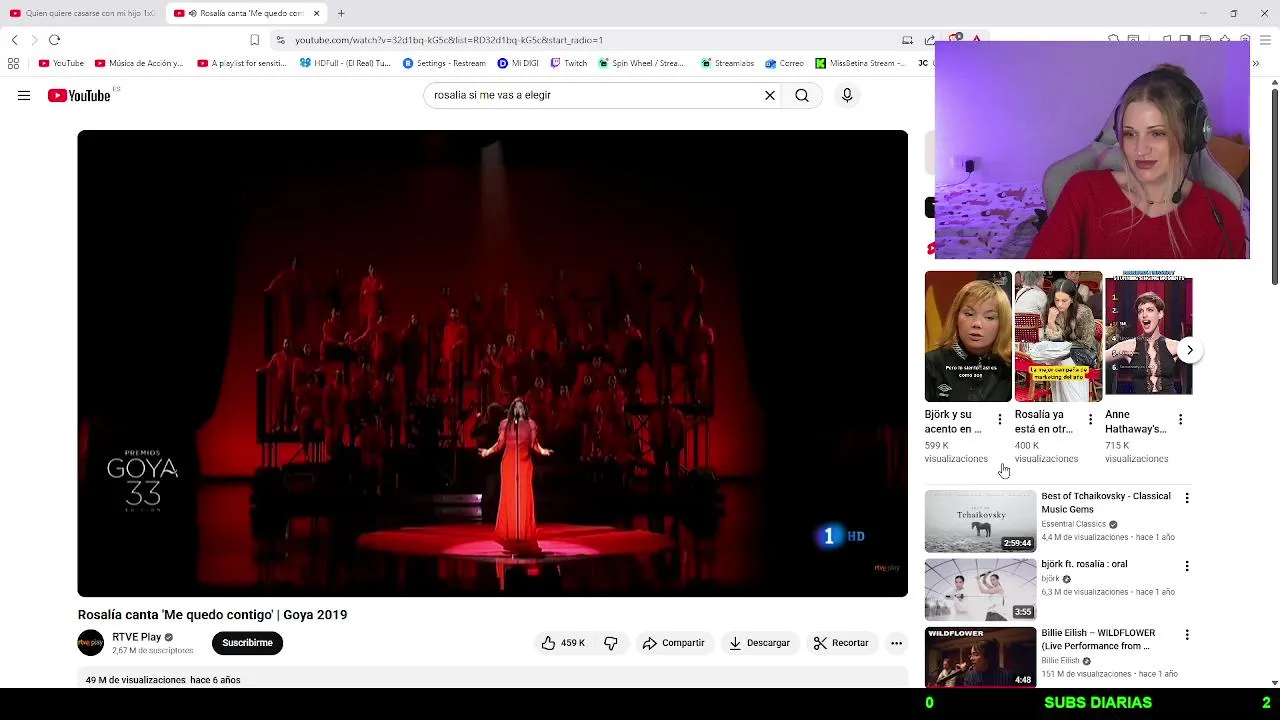Open the Settings - Restream bookmark
The height and width of the screenshot is (720, 1280).
coord(444,63)
